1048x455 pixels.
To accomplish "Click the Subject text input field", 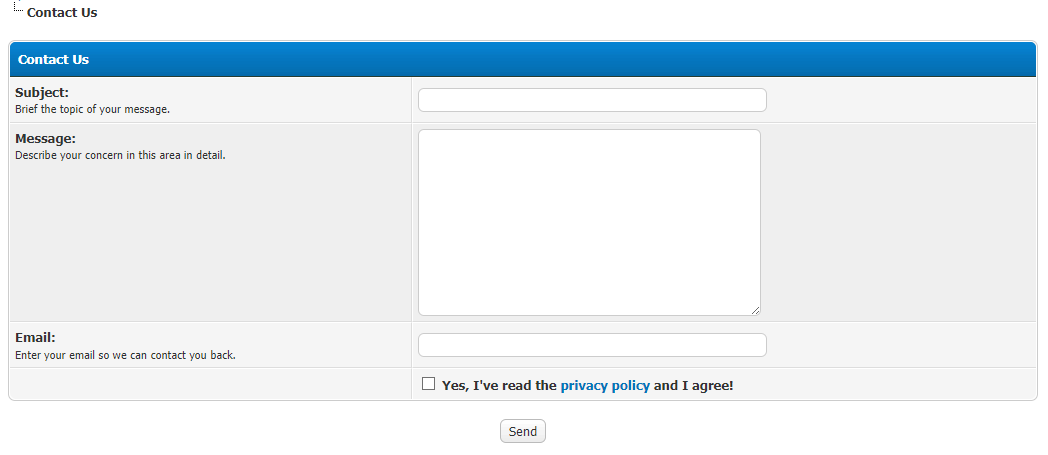I will (592, 100).
